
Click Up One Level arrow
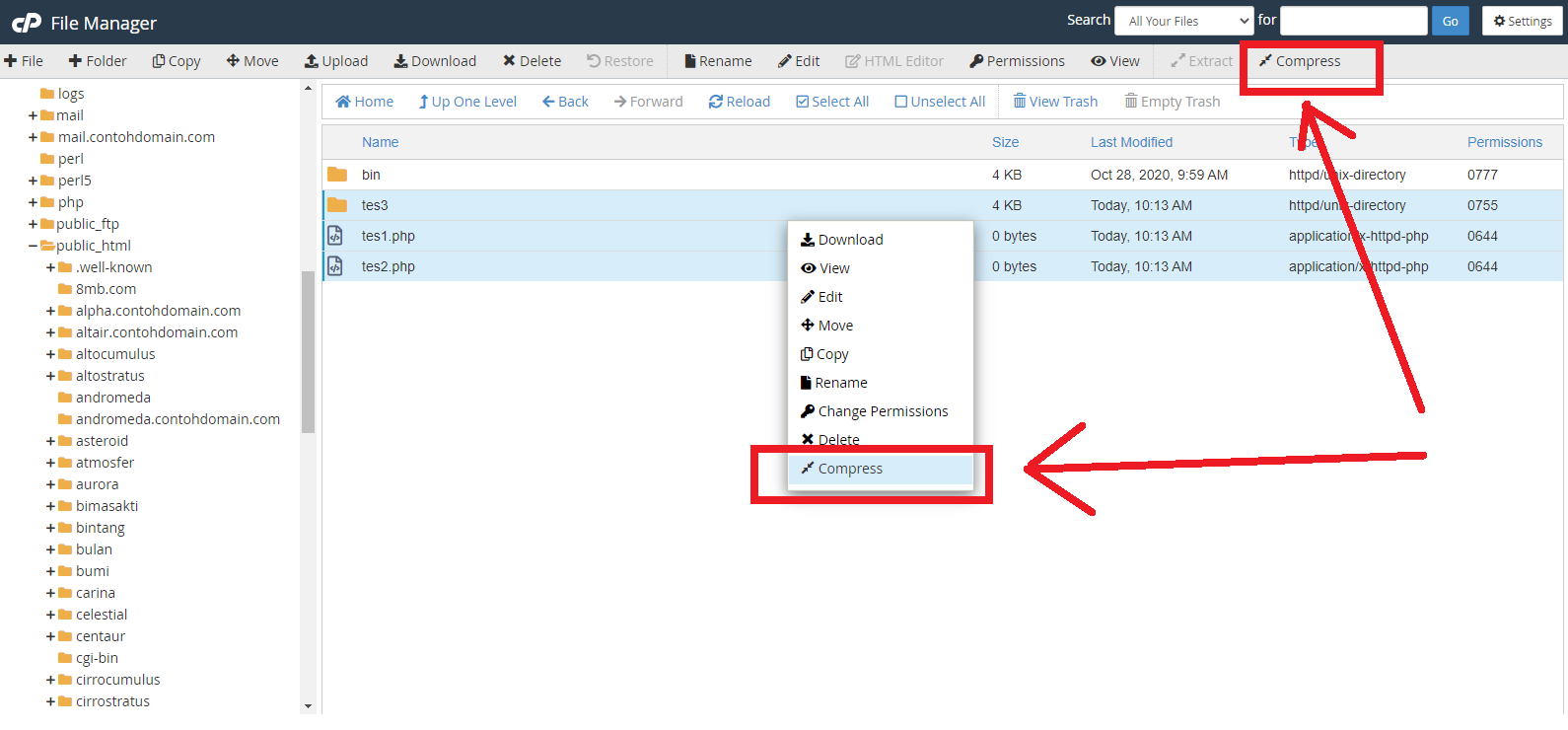tap(424, 102)
